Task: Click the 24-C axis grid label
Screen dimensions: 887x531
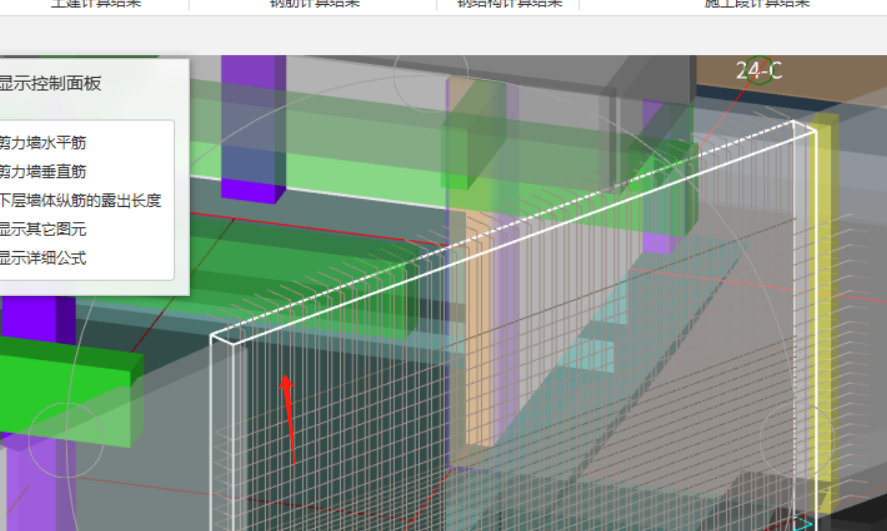Action: click(x=759, y=71)
